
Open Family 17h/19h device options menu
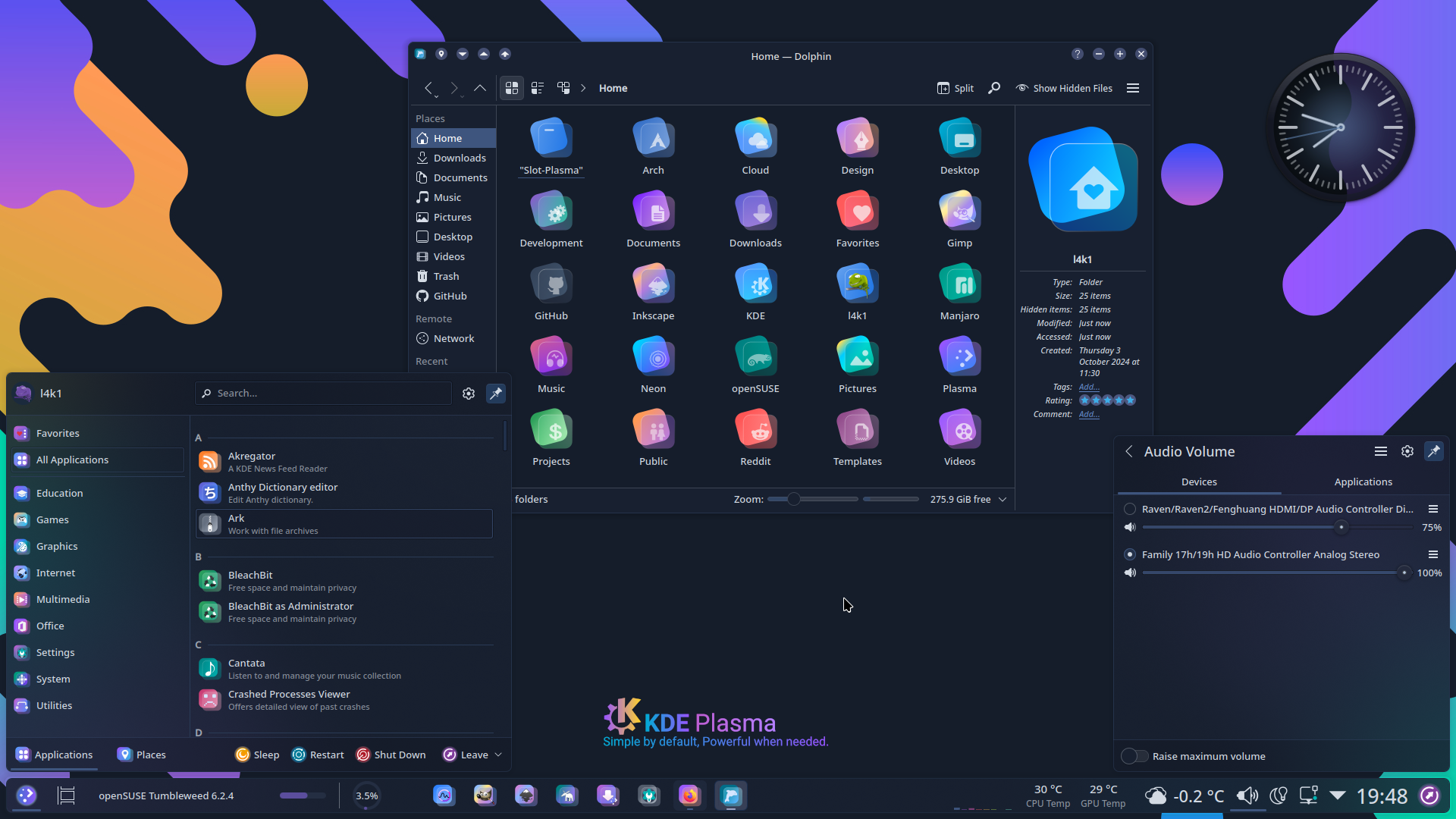[x=1433, y=554]
